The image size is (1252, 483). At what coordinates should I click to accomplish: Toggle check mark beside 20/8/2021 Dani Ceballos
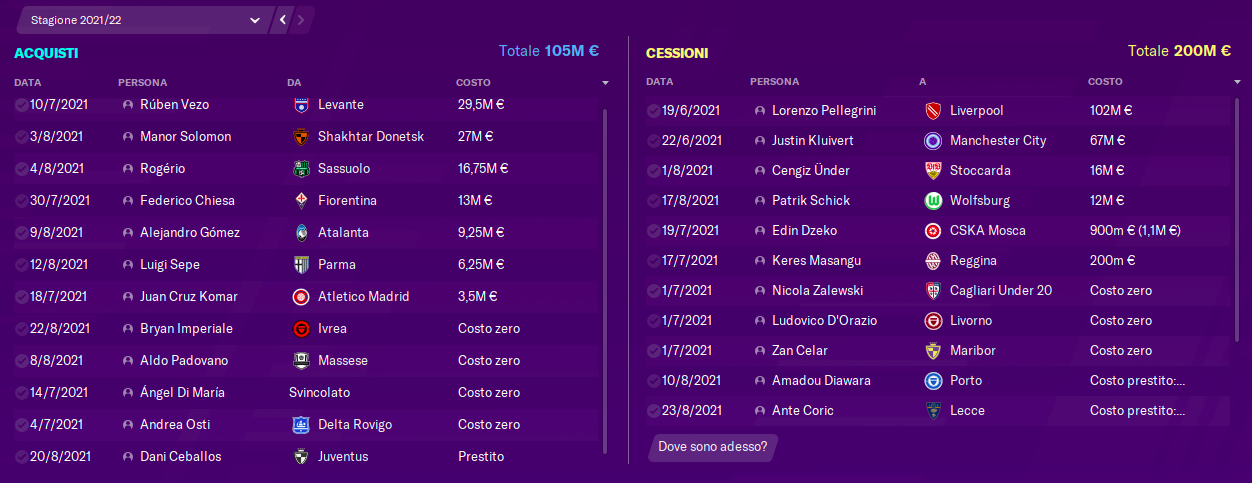point(21,457)
